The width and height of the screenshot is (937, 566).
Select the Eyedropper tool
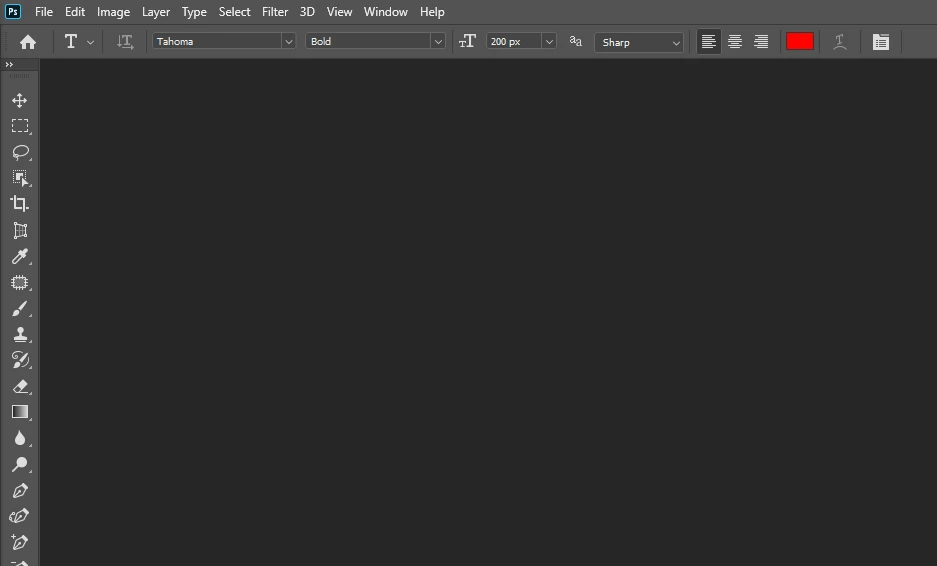[x=20, y=256]
